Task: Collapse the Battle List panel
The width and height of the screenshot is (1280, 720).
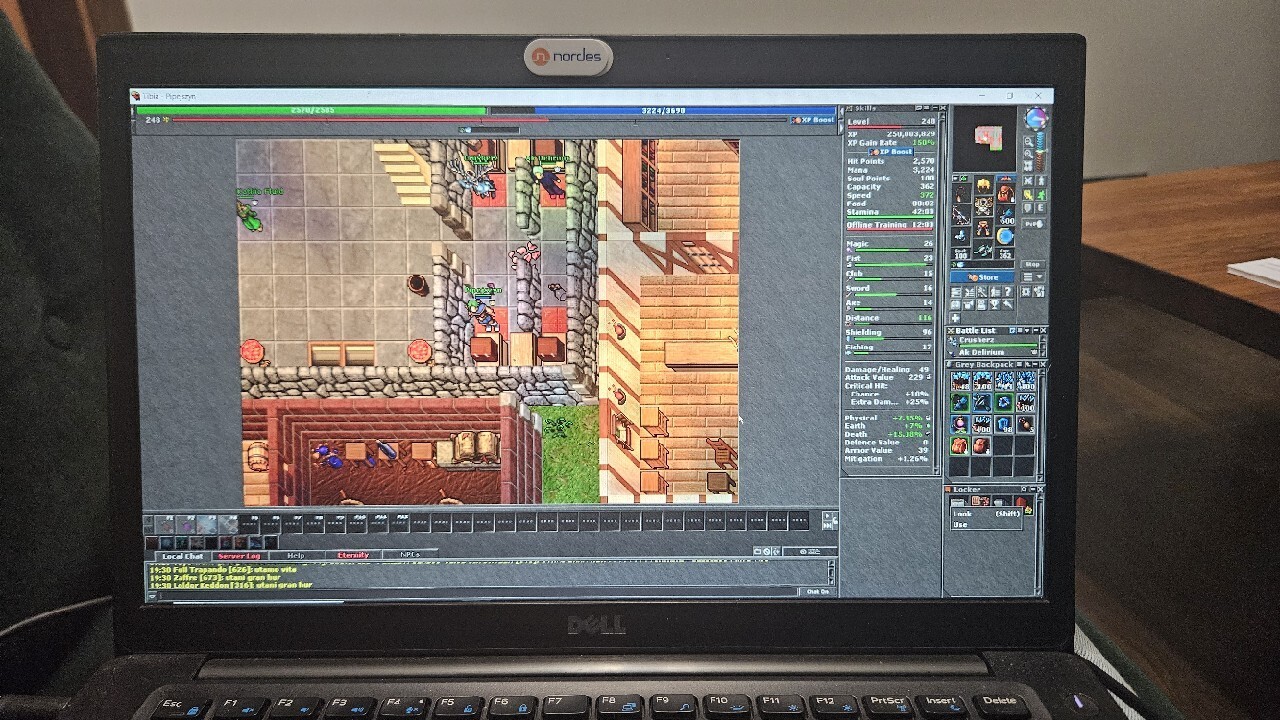Action: [1034, 330]
